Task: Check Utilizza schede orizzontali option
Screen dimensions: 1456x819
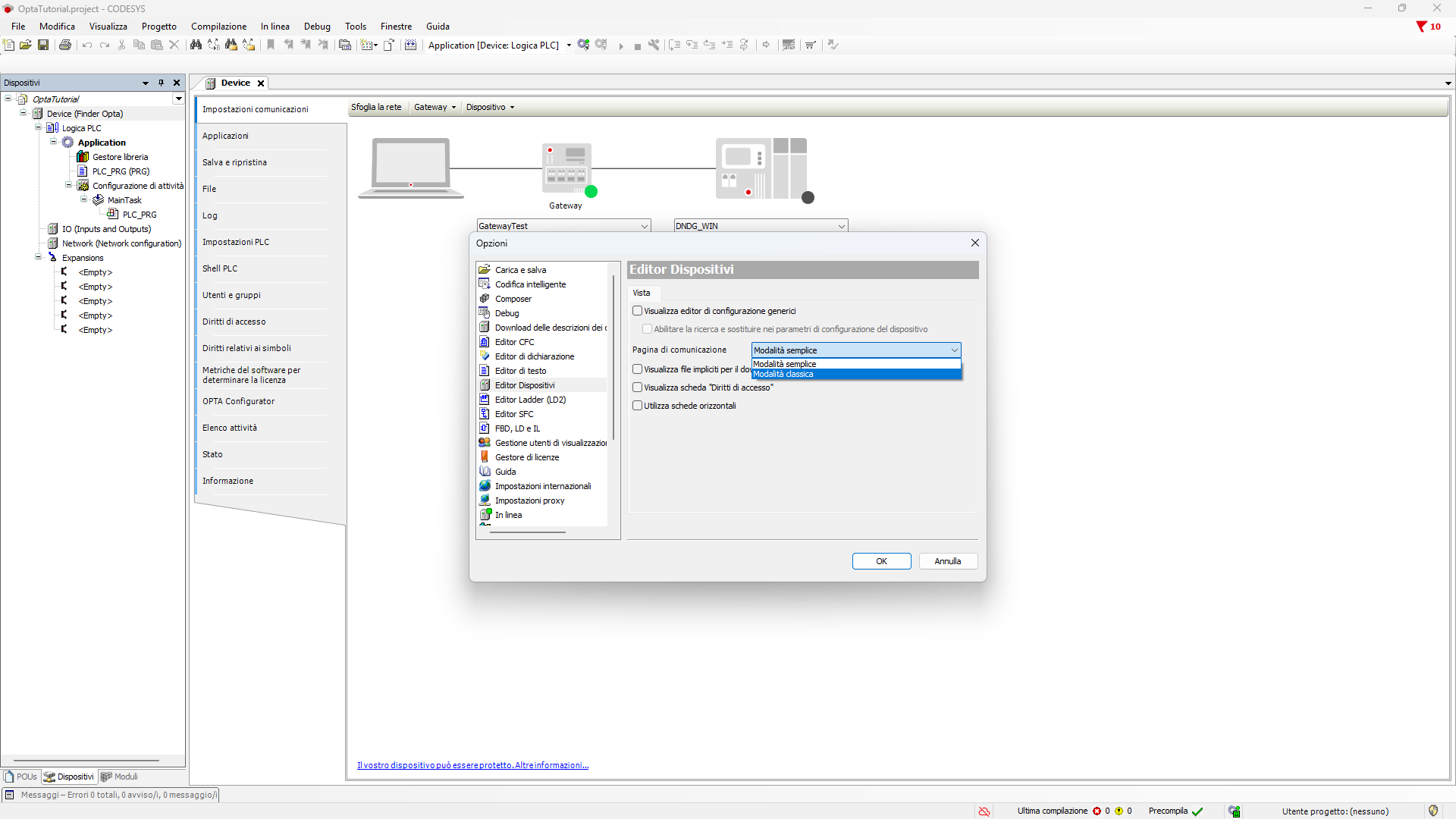Action: [638, 406]
